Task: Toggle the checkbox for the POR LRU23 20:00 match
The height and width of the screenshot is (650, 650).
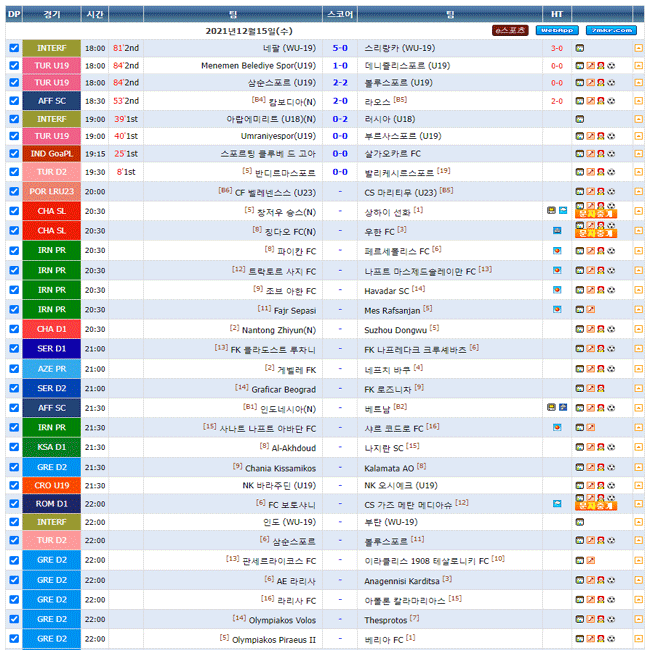Action: 14,191
